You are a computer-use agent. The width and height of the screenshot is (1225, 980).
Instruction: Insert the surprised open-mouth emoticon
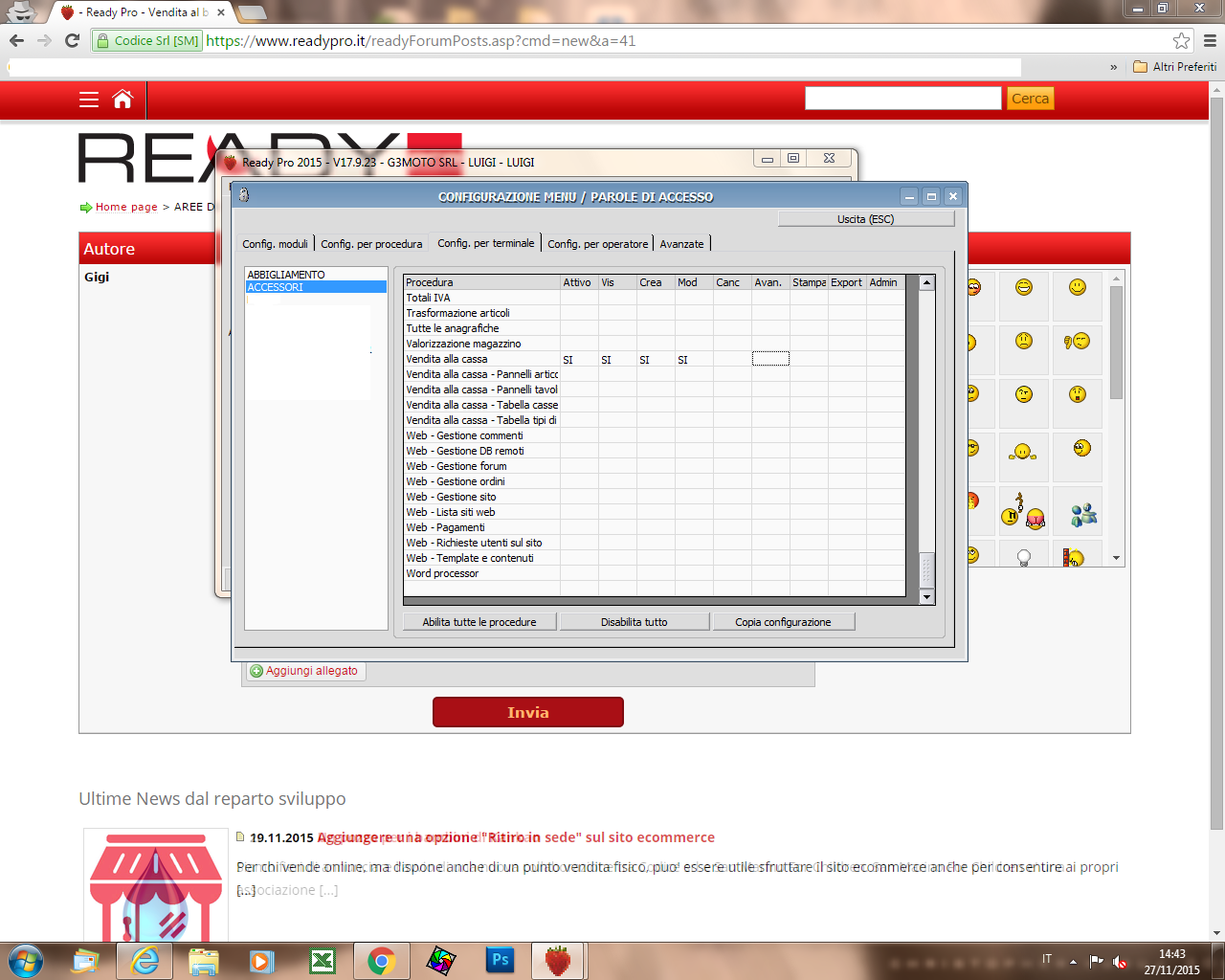point(1078,394)
